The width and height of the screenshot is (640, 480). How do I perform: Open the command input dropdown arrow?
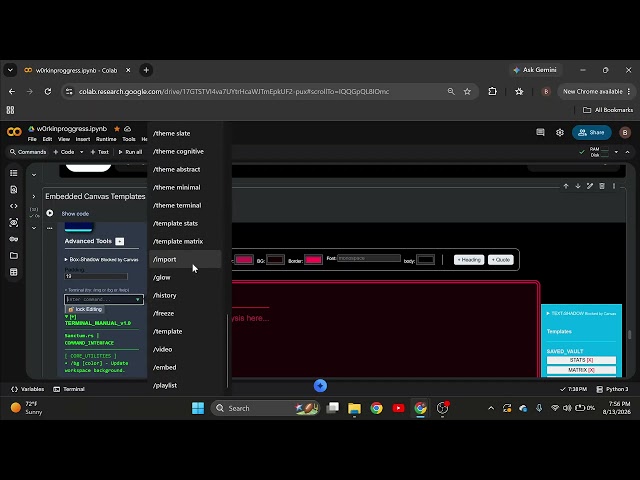[138, 300]
